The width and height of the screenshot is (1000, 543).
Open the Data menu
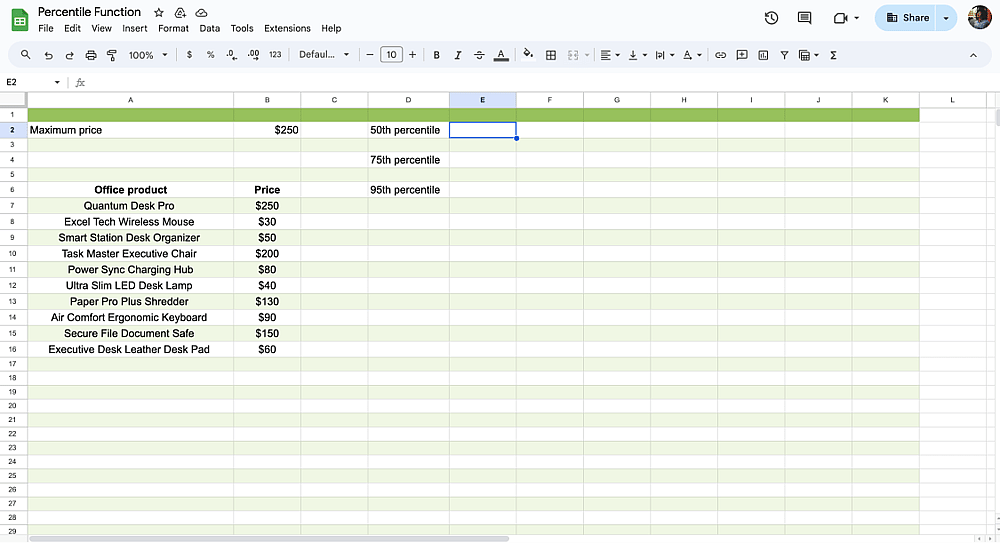(x=209, y=29)
